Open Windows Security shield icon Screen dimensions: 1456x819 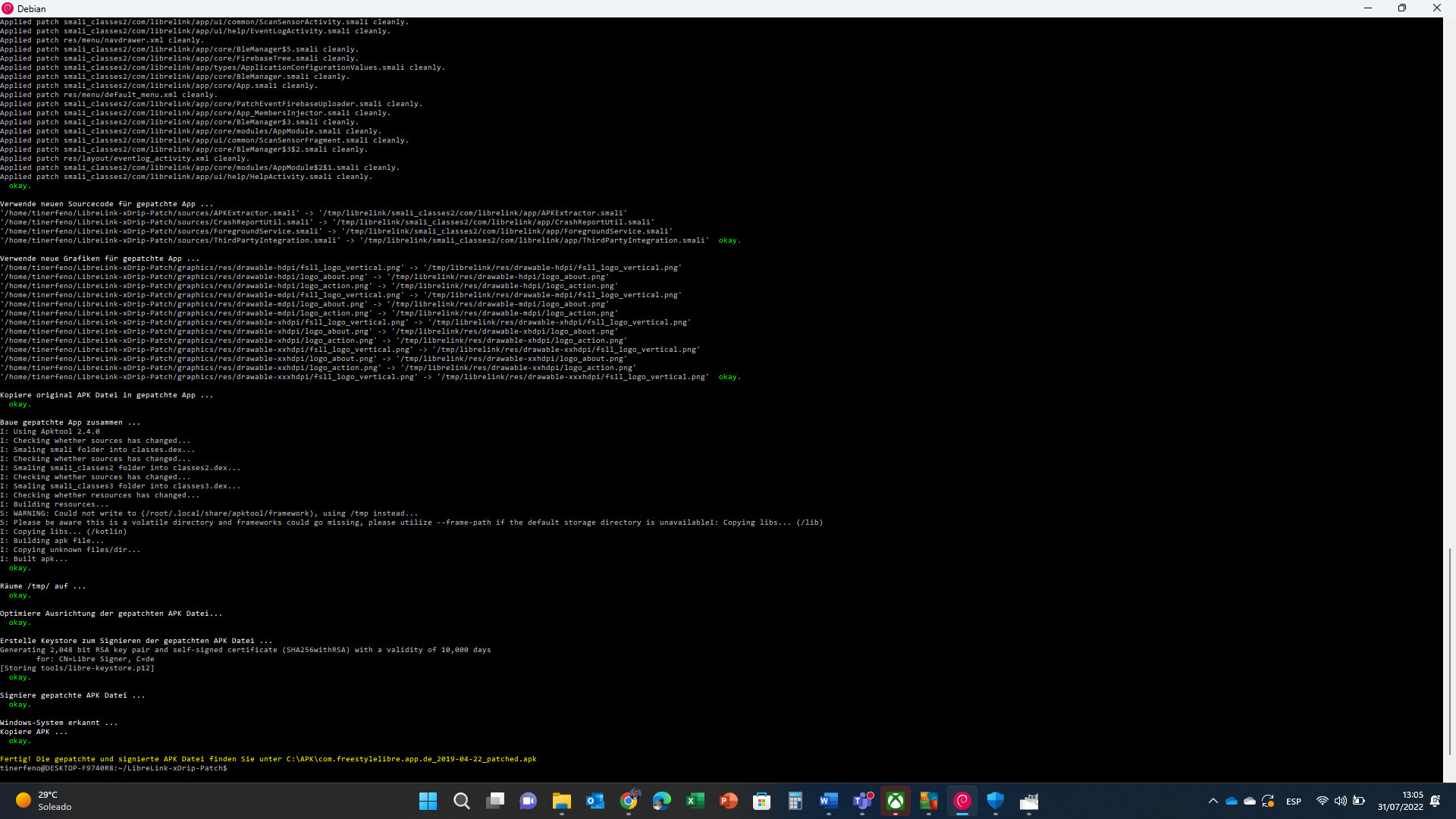click(x=996, y=801)
